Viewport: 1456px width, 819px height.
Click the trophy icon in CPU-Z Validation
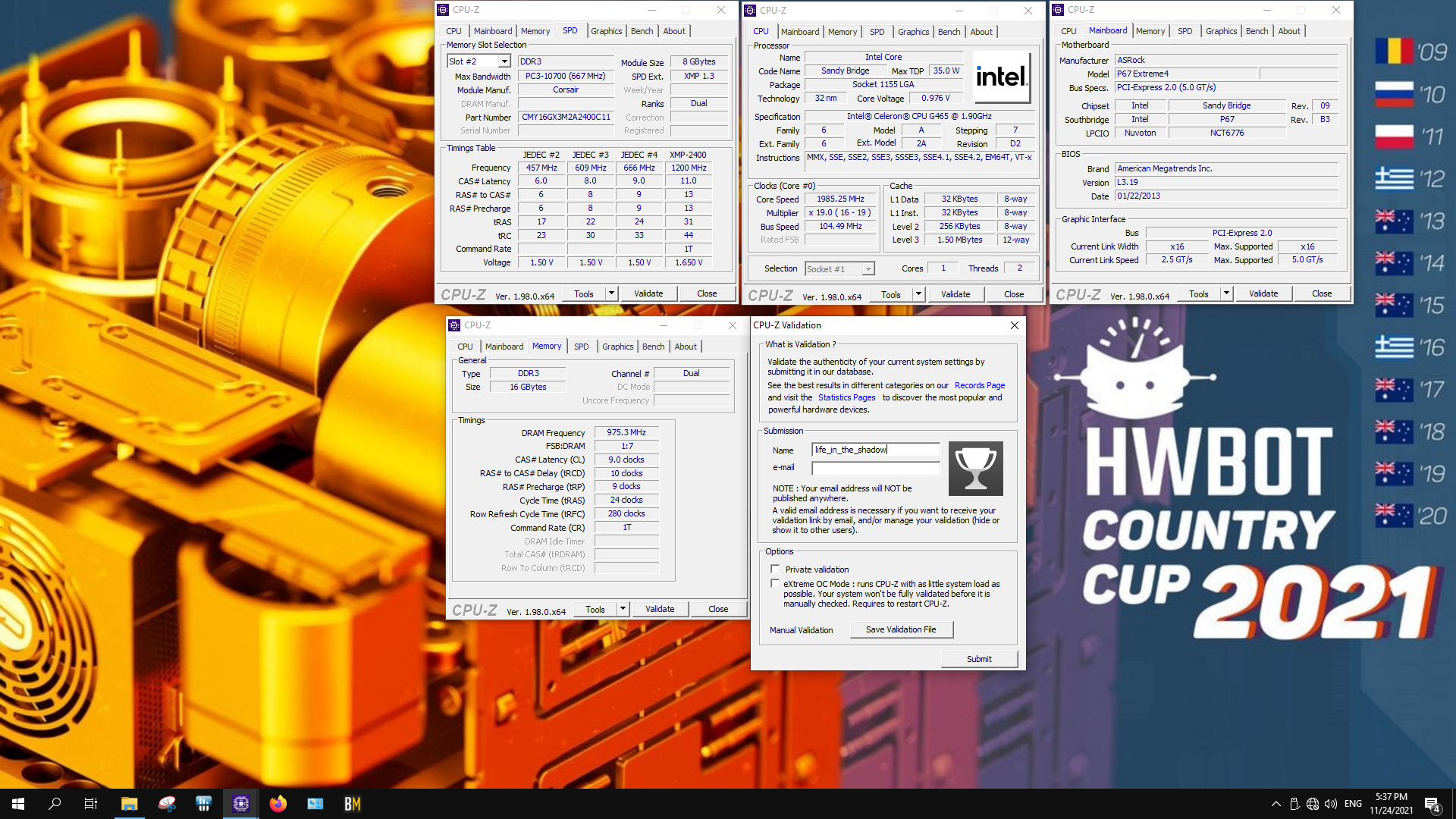pos(976,469)
